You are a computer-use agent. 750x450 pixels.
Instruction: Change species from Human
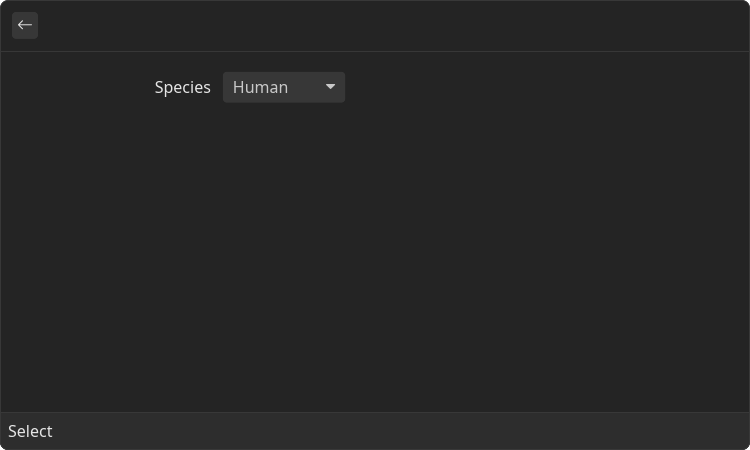284,87
